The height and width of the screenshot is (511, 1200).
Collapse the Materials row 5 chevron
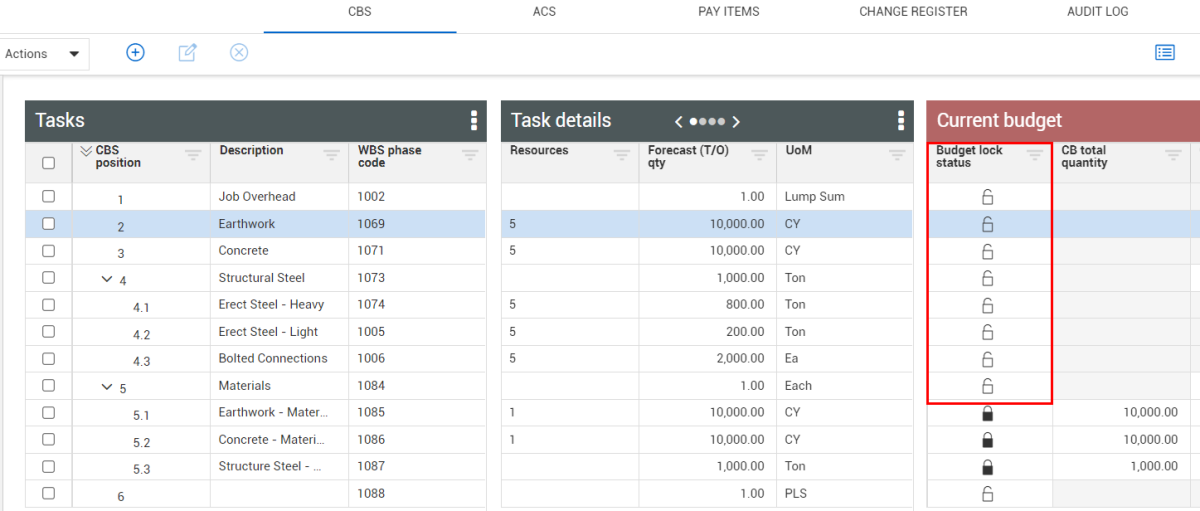click(107, 387)
